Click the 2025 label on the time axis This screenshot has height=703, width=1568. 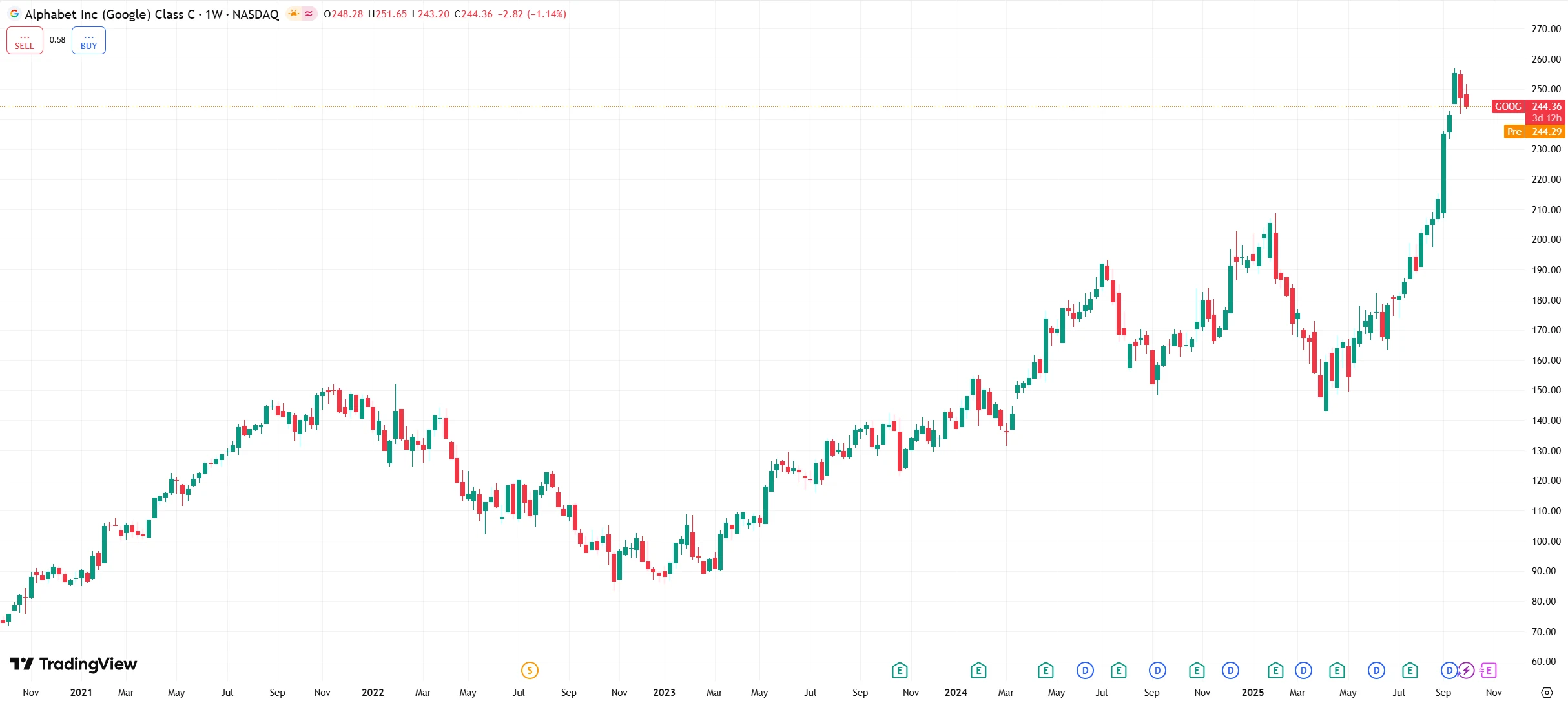(1252, 693)
